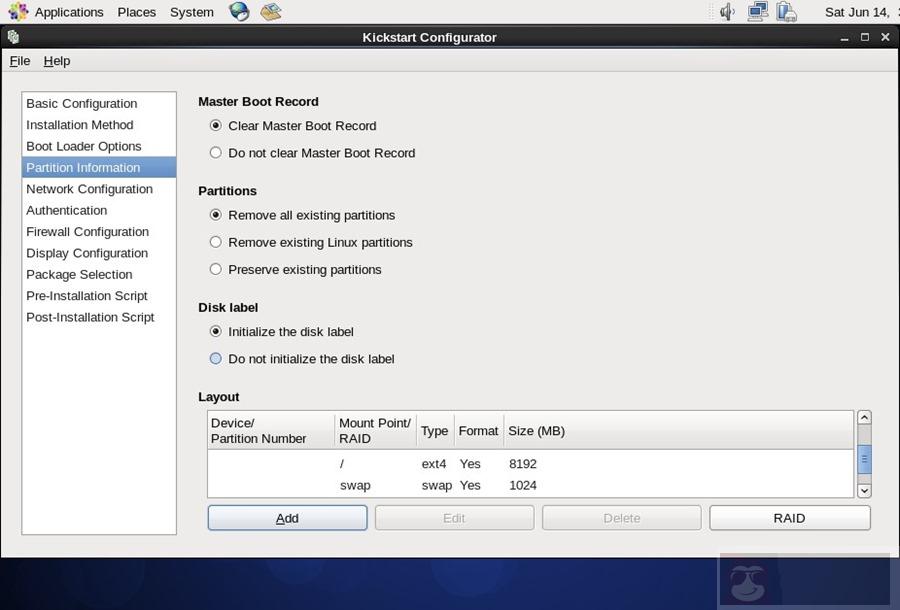Screen dimensions: 900x610
Task: Select "Do not clear Master Boot Record"
Action: pyautogui.click(x=215, y=152)
